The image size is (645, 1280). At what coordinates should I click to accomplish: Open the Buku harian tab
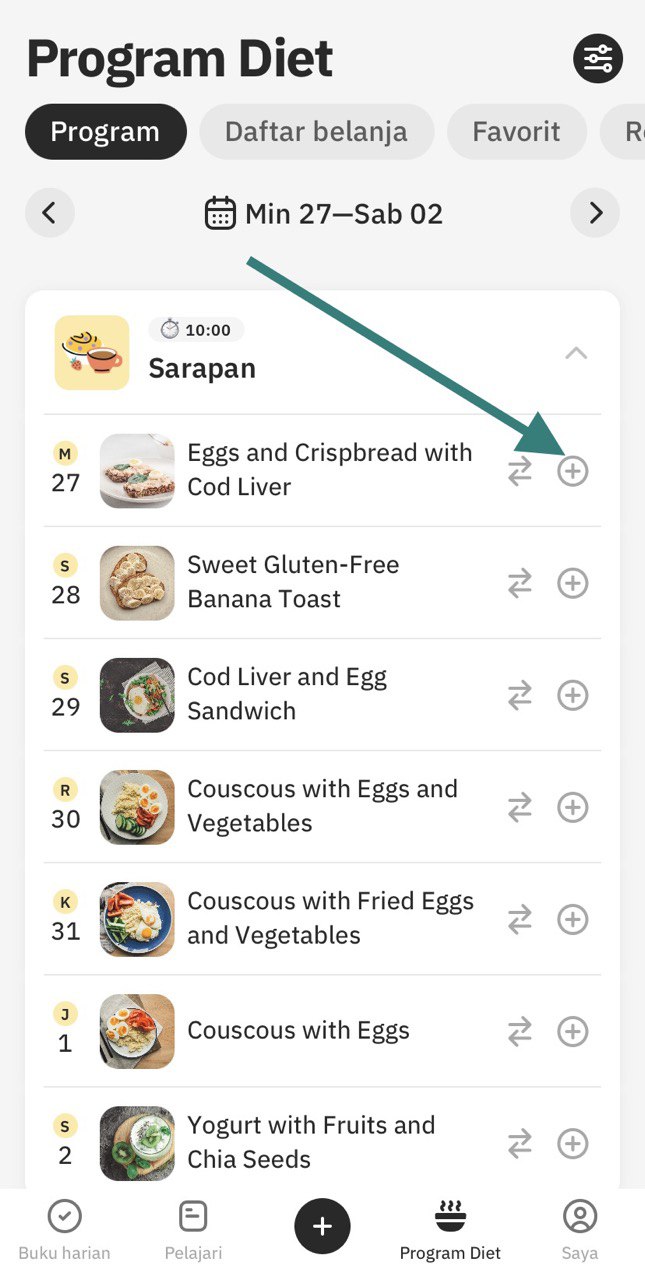[x=64, y=1230]
